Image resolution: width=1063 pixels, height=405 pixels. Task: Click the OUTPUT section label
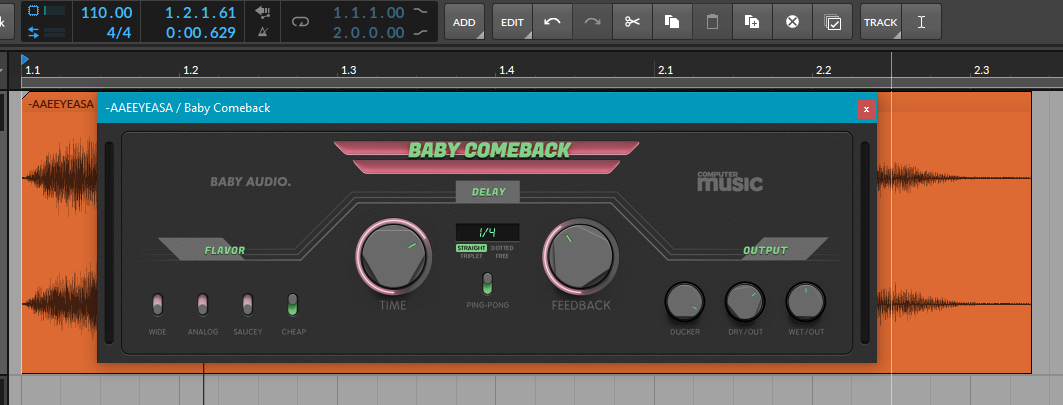(765, 250)
